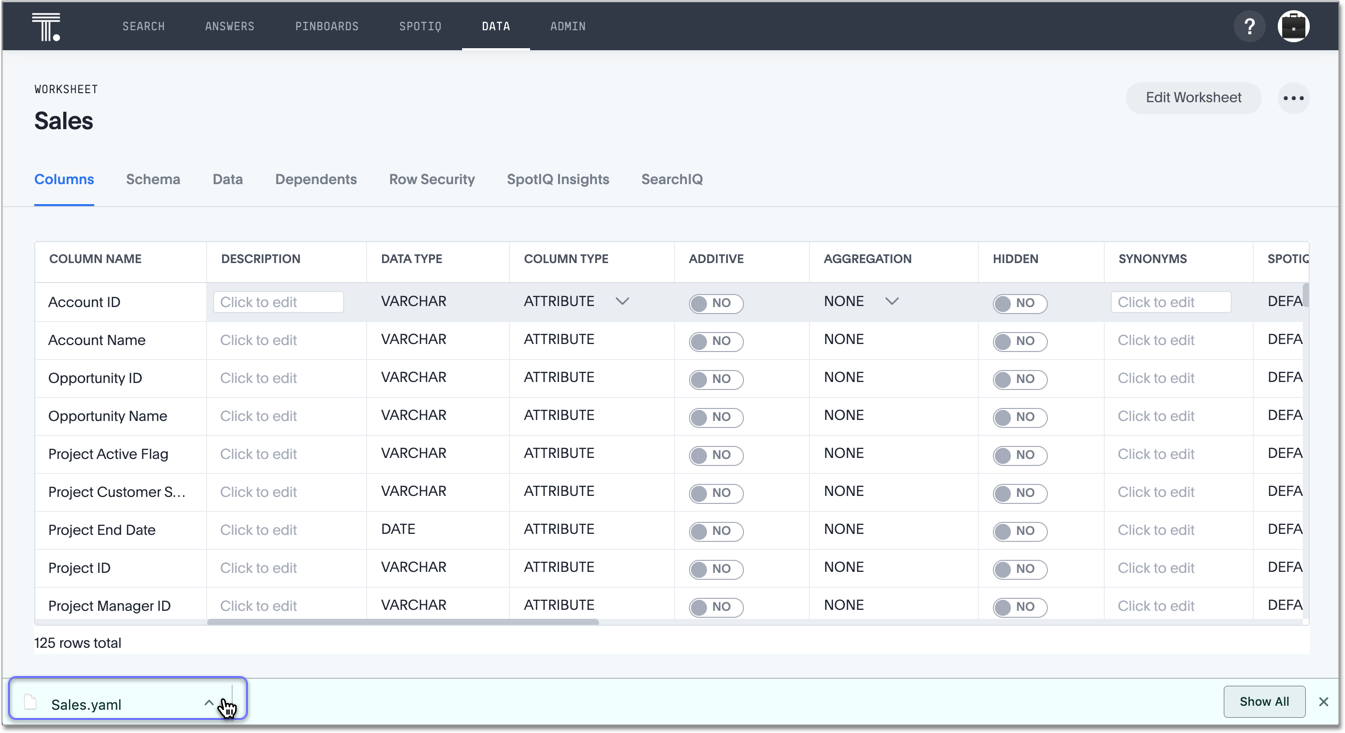Open the SpotIQ menu
The image size is (1345, 733).
pyautogui.click(x=420, y=26)
